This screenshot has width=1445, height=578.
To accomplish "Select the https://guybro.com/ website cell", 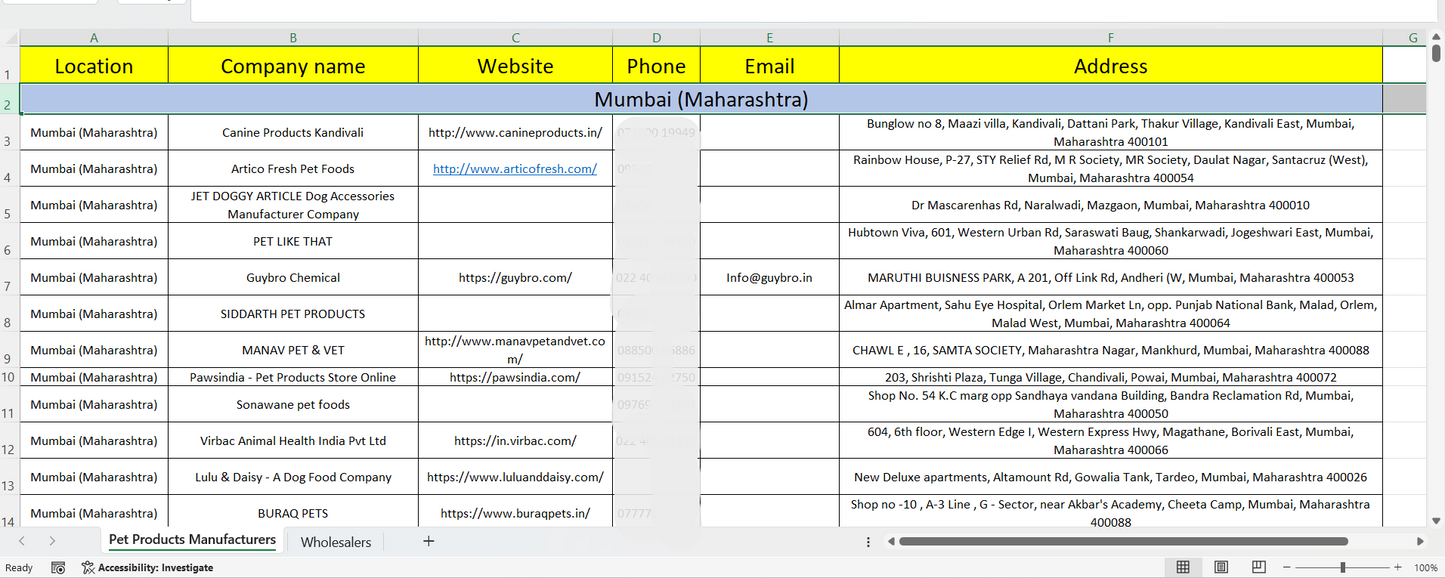I will tap(516, 277).
